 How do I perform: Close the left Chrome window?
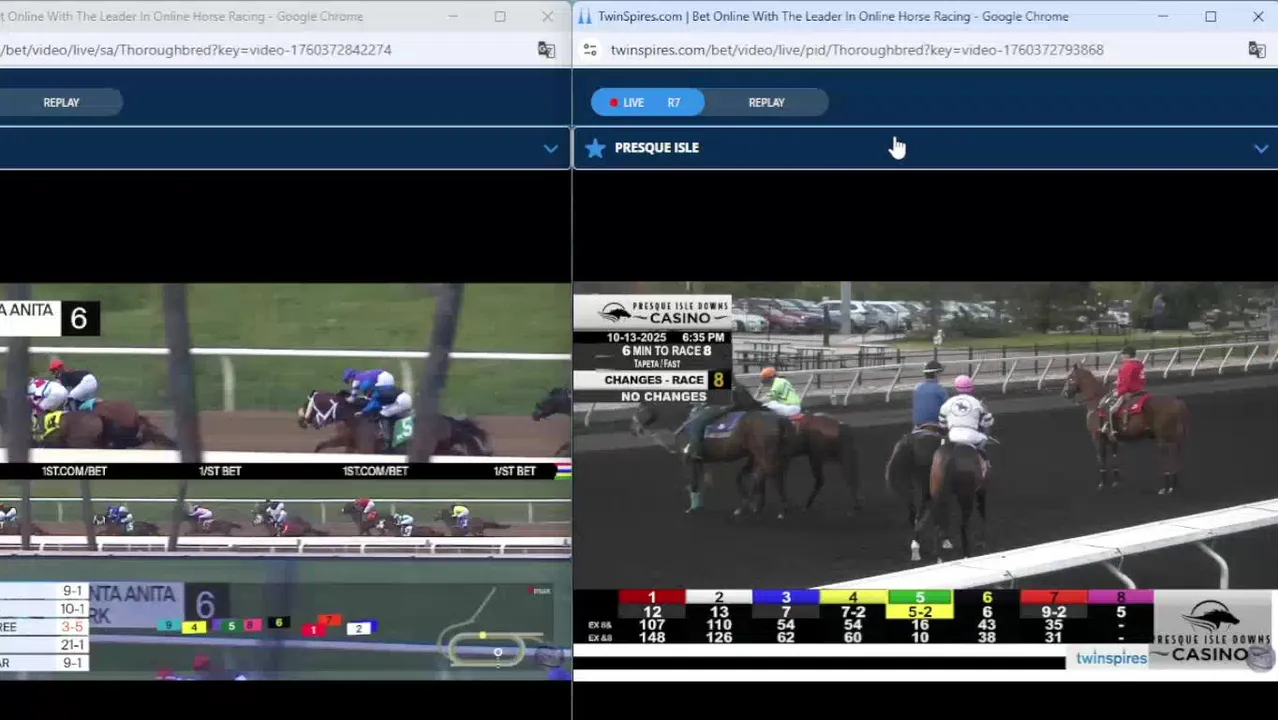[547, 16]
